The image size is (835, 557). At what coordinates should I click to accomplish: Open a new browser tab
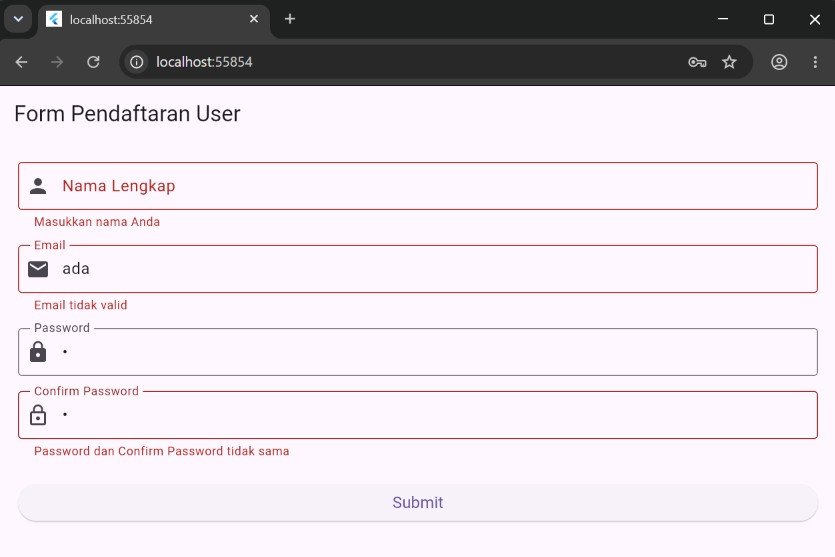(x=290, y=19)
